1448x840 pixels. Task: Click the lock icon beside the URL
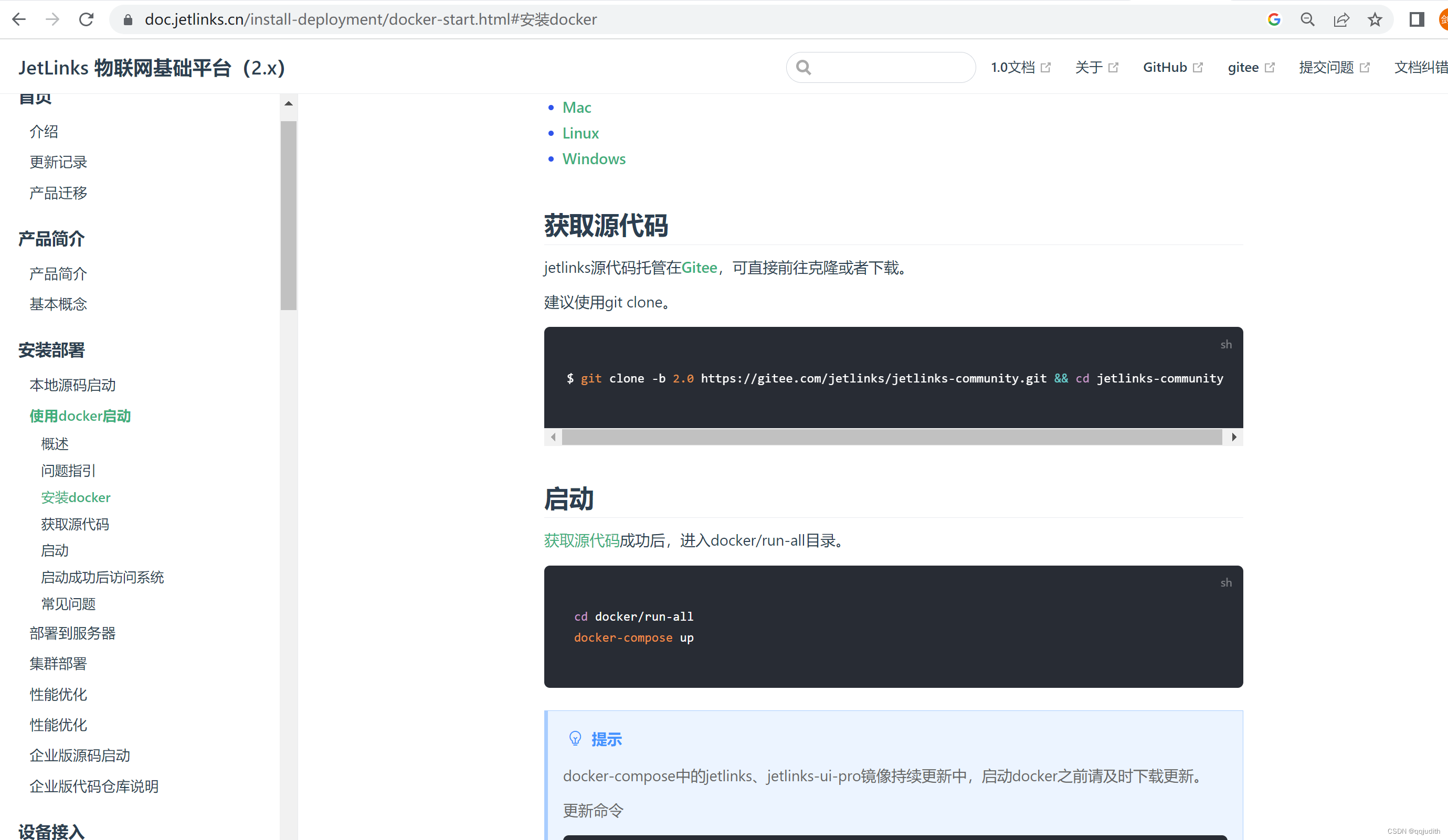128,19
